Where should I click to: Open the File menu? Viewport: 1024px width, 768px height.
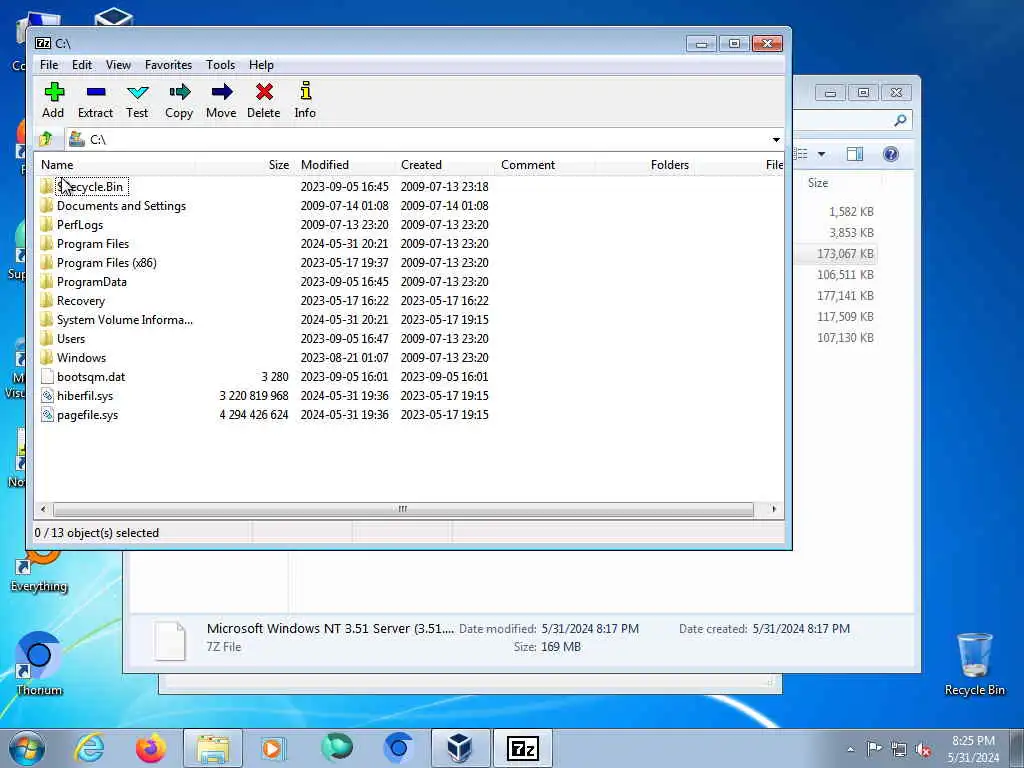click(49, 65)
